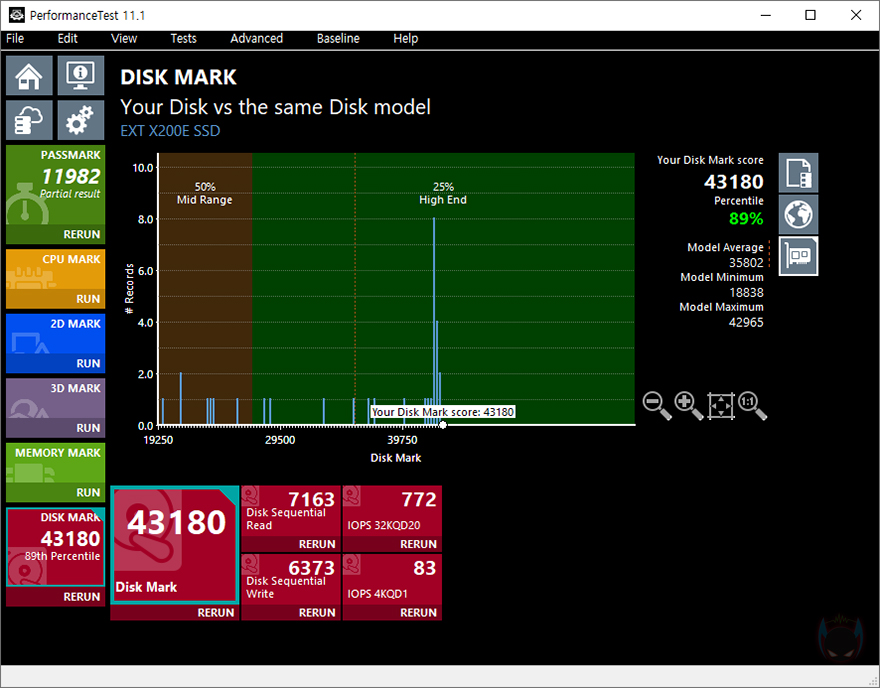Open the settings gears icon
Screen dimensions: 880x688
[x=81, y=120]
